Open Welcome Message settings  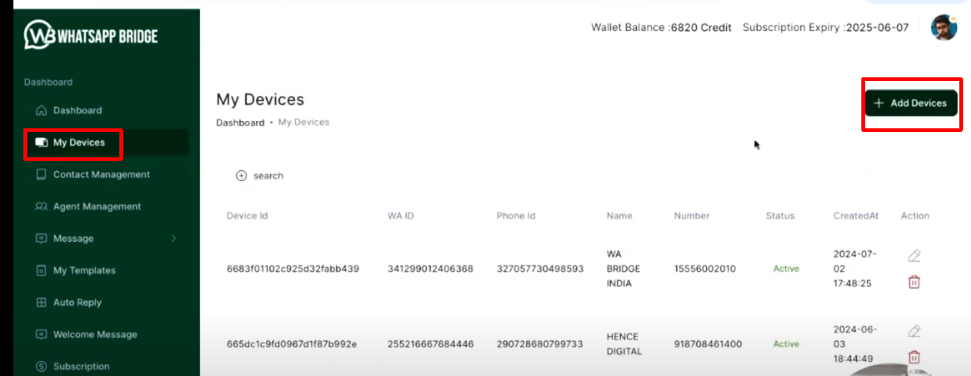pyautogui.click(x=95, y=334)
